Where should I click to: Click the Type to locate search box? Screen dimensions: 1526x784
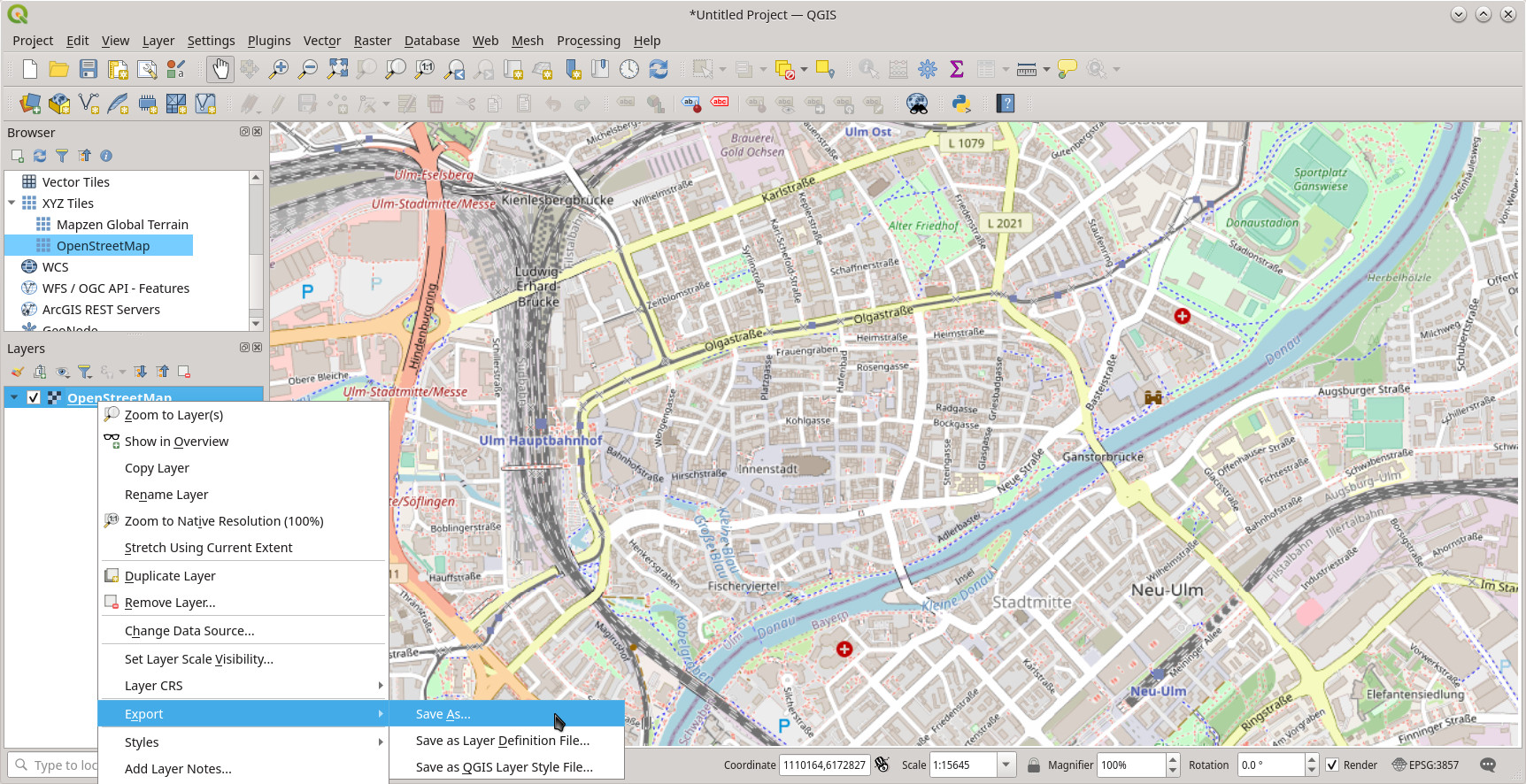tap(53, 765)
